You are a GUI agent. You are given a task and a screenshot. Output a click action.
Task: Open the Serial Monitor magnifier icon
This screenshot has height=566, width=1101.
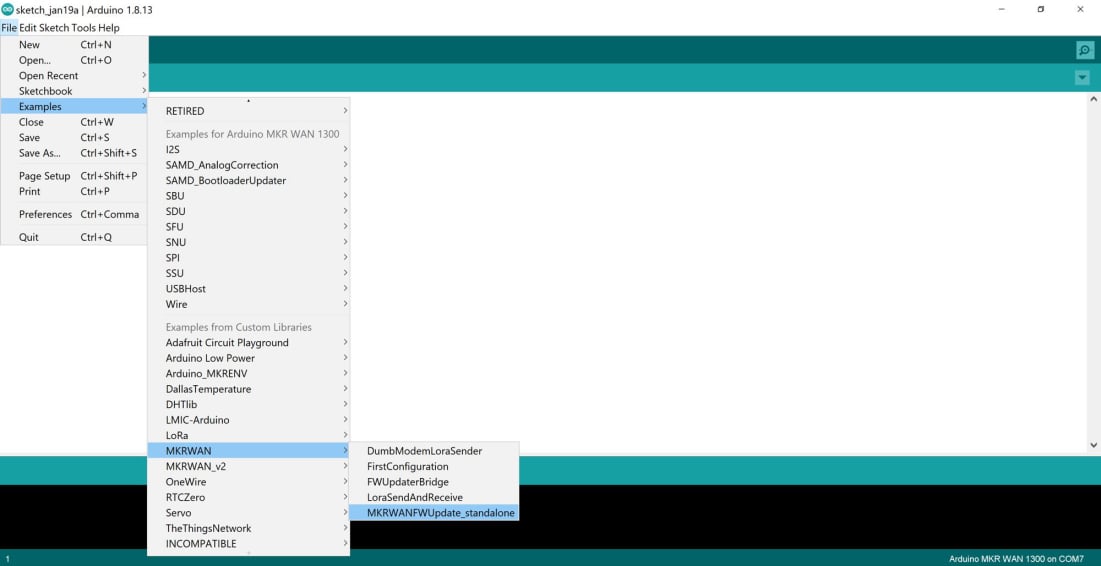tap(1084, 50)
